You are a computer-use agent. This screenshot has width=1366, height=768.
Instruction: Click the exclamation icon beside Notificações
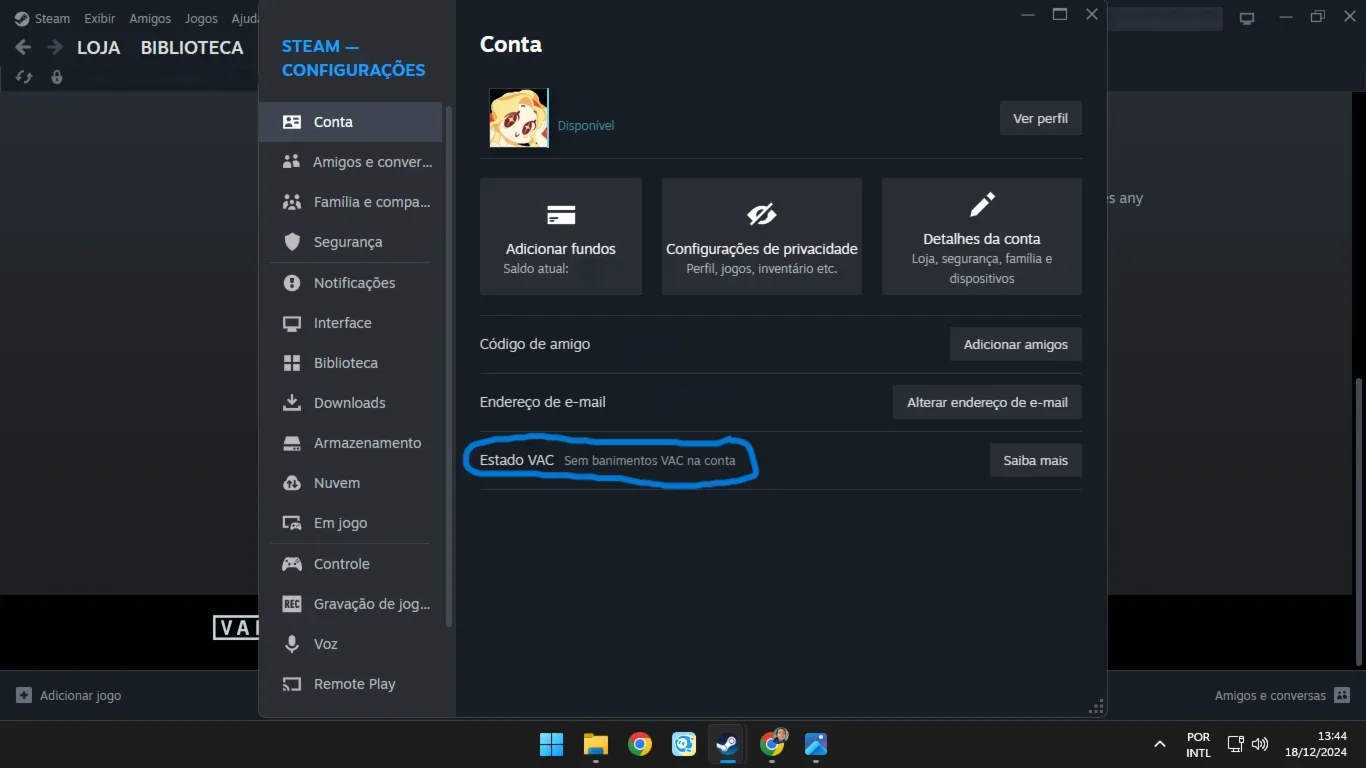(x=292, y=283)
